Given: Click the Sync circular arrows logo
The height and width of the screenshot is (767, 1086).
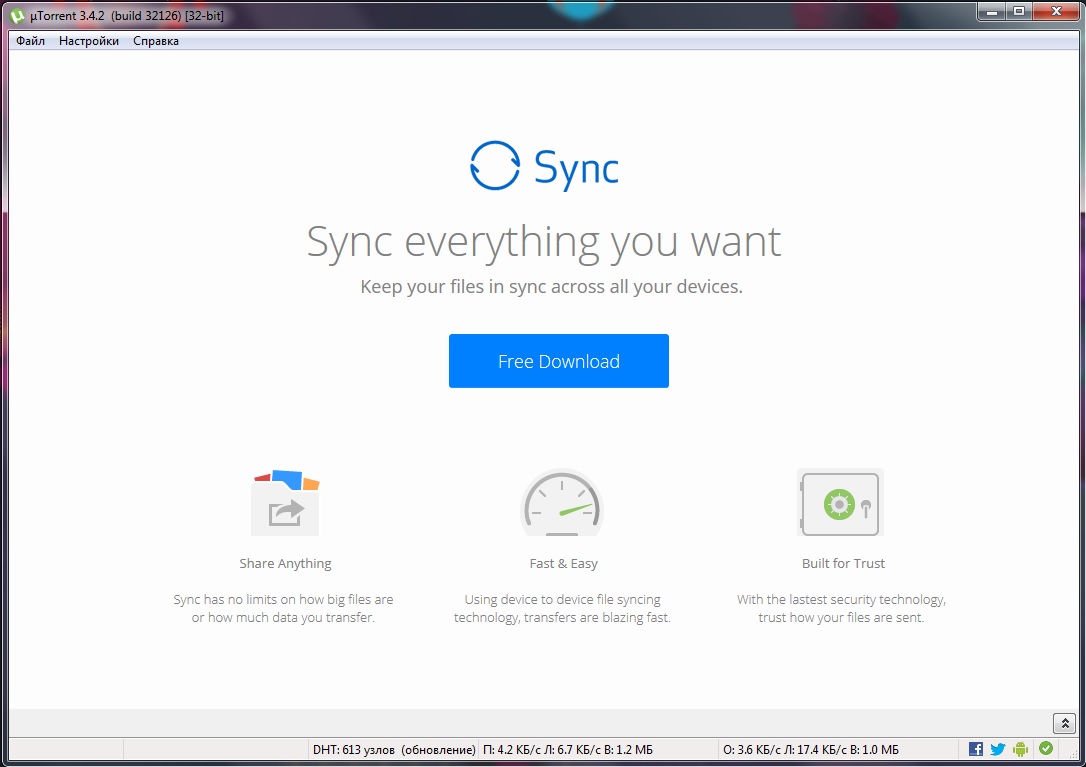Looking at the screenshot, I should (x=495, y=166).
